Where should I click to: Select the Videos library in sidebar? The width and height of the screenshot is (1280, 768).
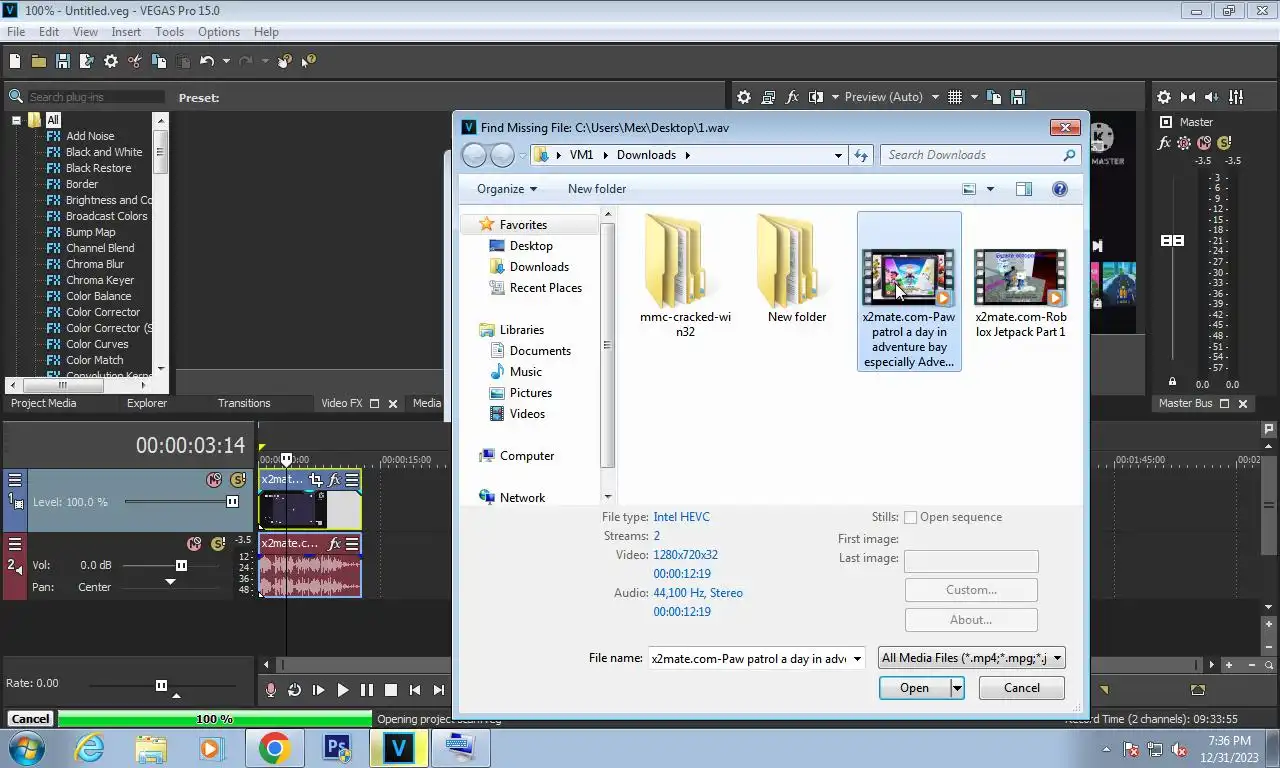click(527, 414)
